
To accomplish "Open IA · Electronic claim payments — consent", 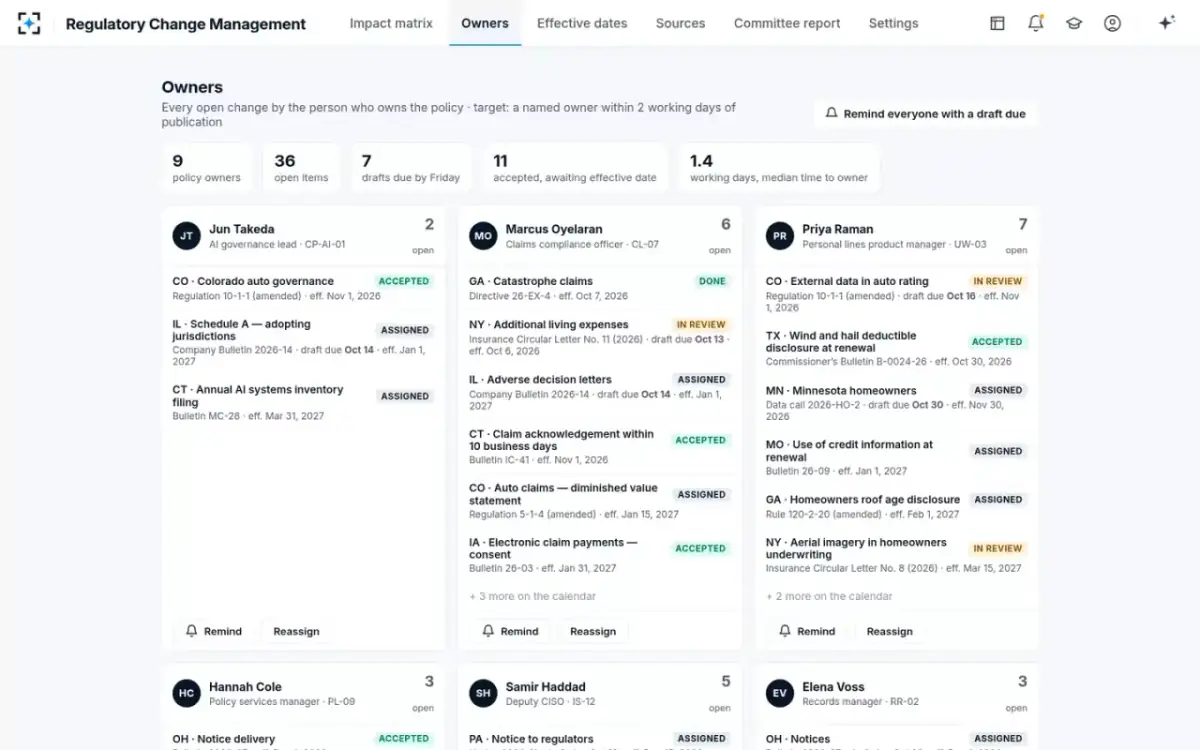I will click(x=600, y=555).
